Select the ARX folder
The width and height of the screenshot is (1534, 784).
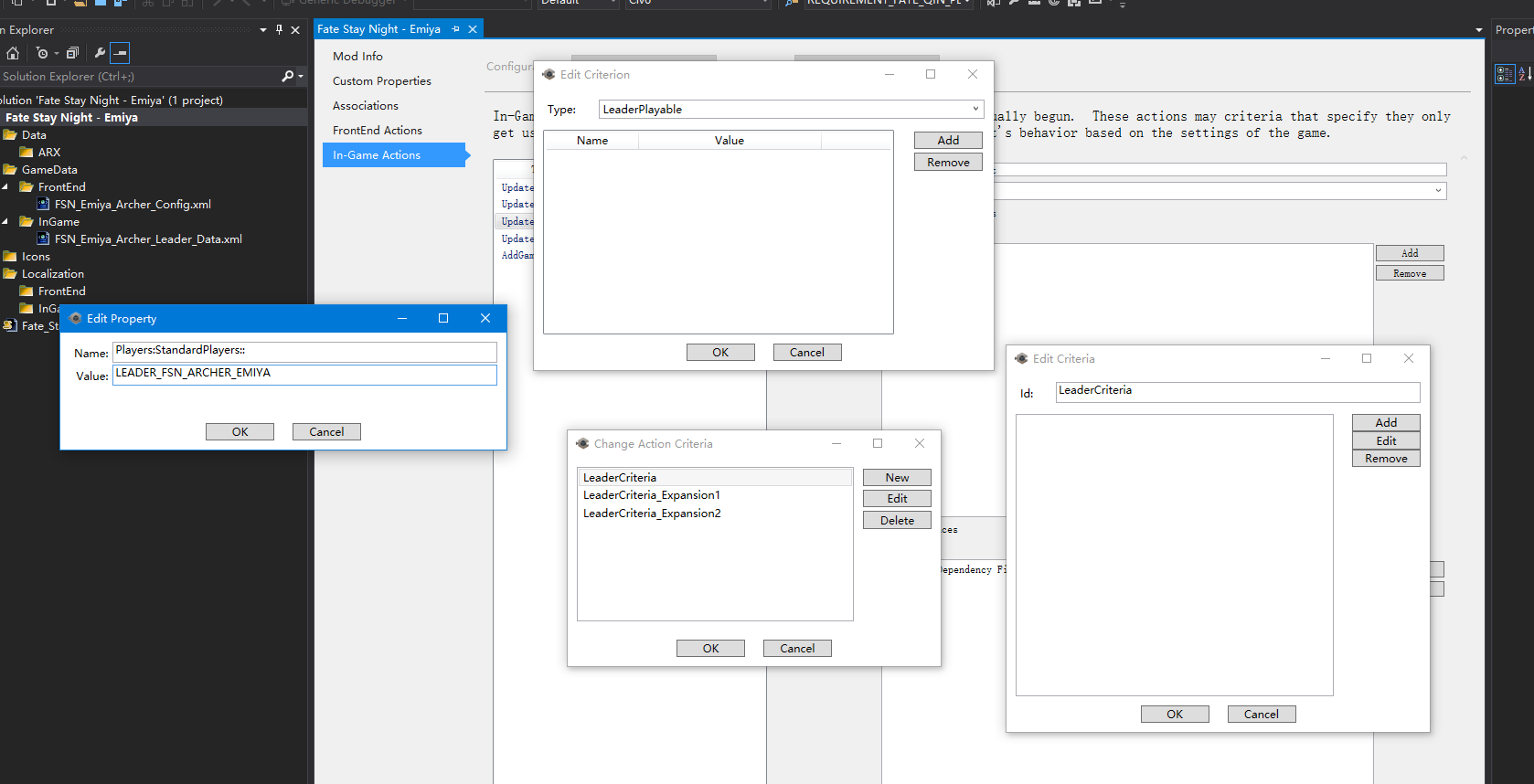pos(49,153)
